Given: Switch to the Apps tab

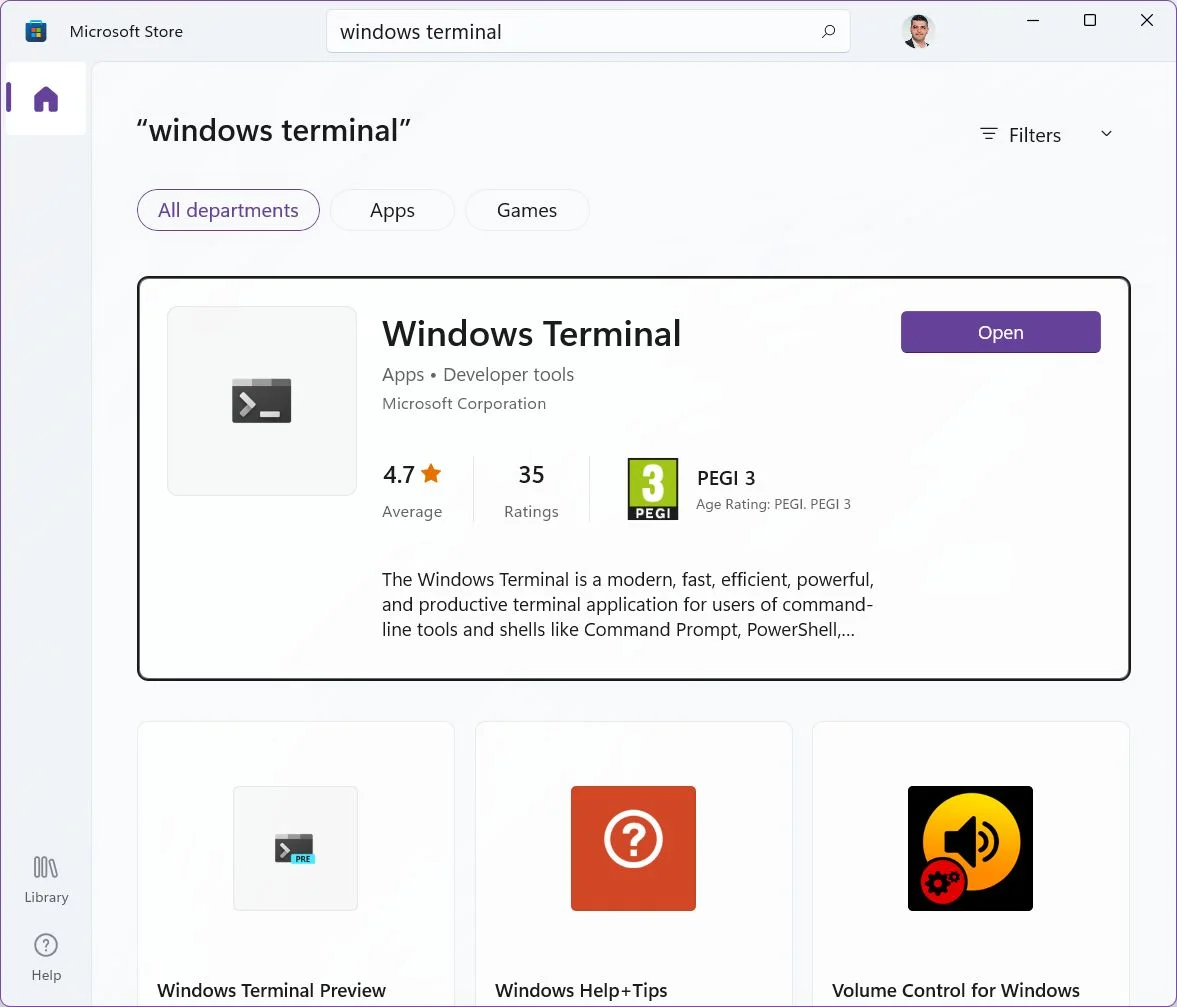Looking at the screenshot, I should pos(392,210).
